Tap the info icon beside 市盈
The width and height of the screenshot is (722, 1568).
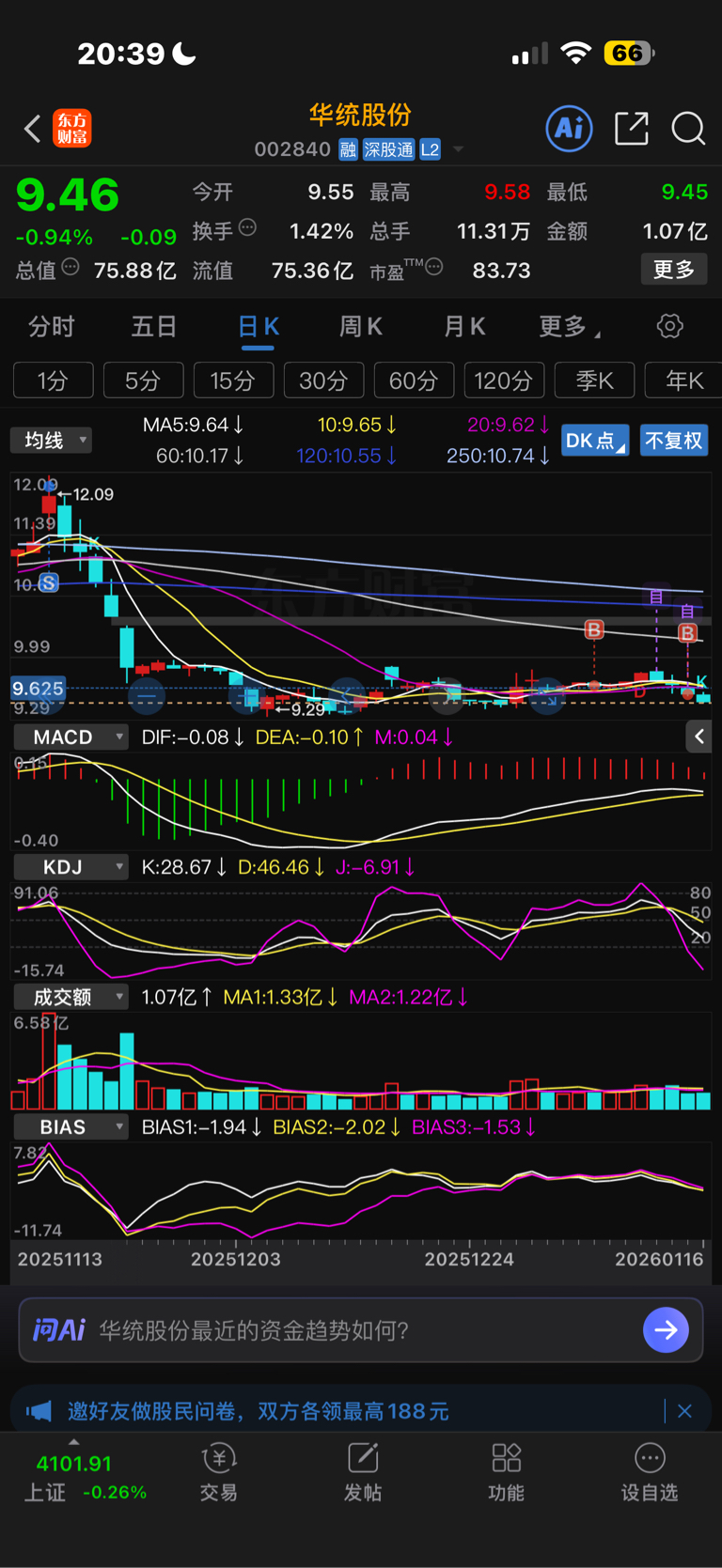[434, 268]
